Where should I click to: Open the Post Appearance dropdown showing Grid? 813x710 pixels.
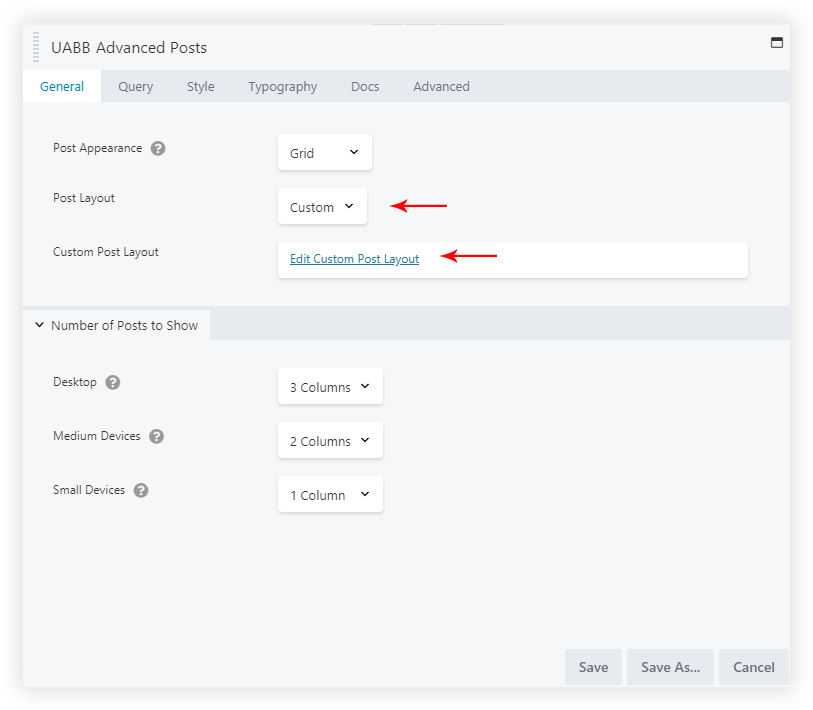coord(324,153)
